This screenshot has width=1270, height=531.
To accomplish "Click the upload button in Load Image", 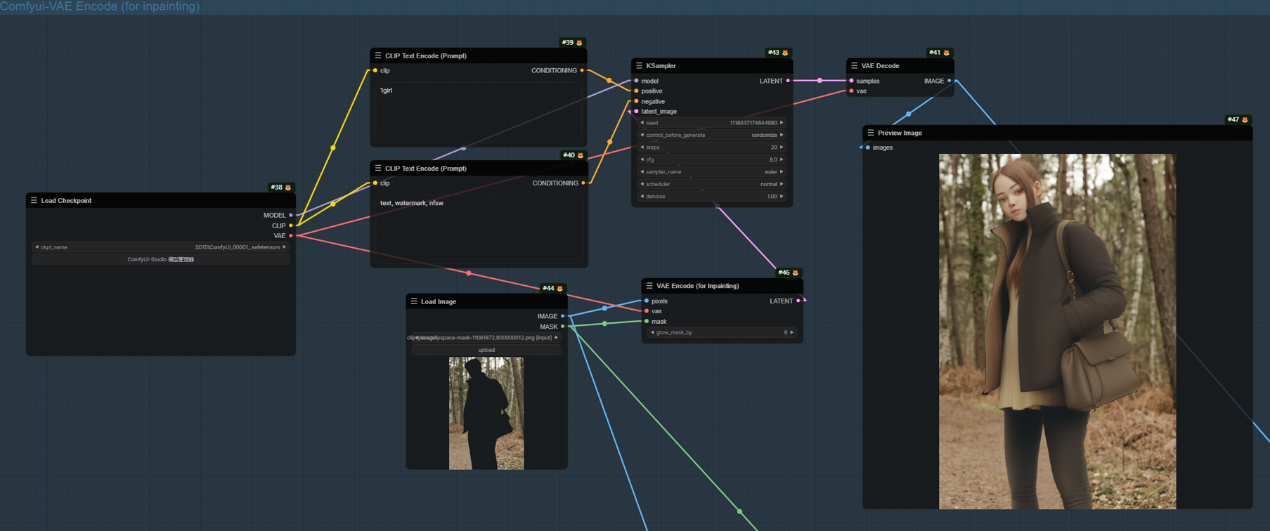I will coord(486,350).
